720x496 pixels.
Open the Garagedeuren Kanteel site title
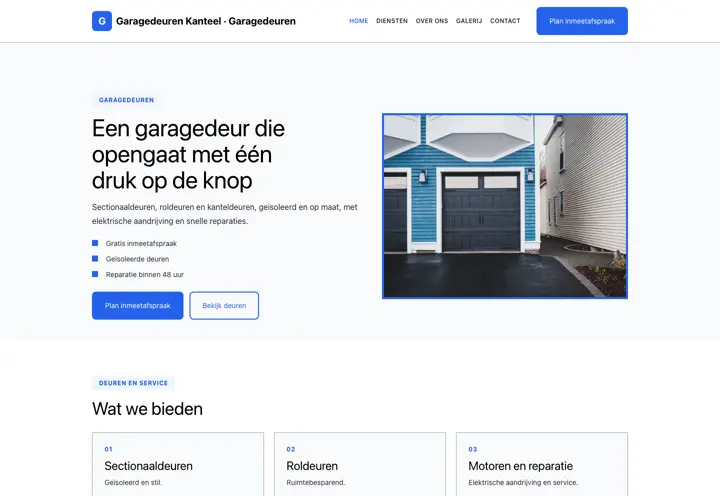206,21
